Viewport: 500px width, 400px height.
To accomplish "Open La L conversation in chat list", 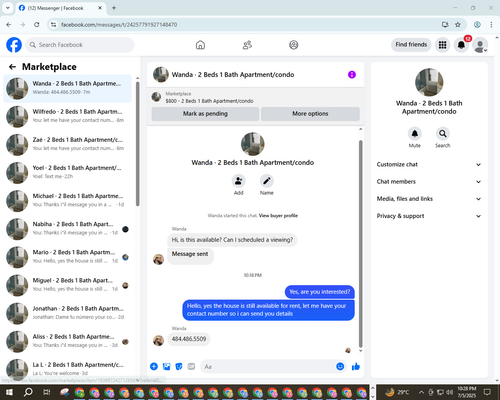I will tap(67, 369).
